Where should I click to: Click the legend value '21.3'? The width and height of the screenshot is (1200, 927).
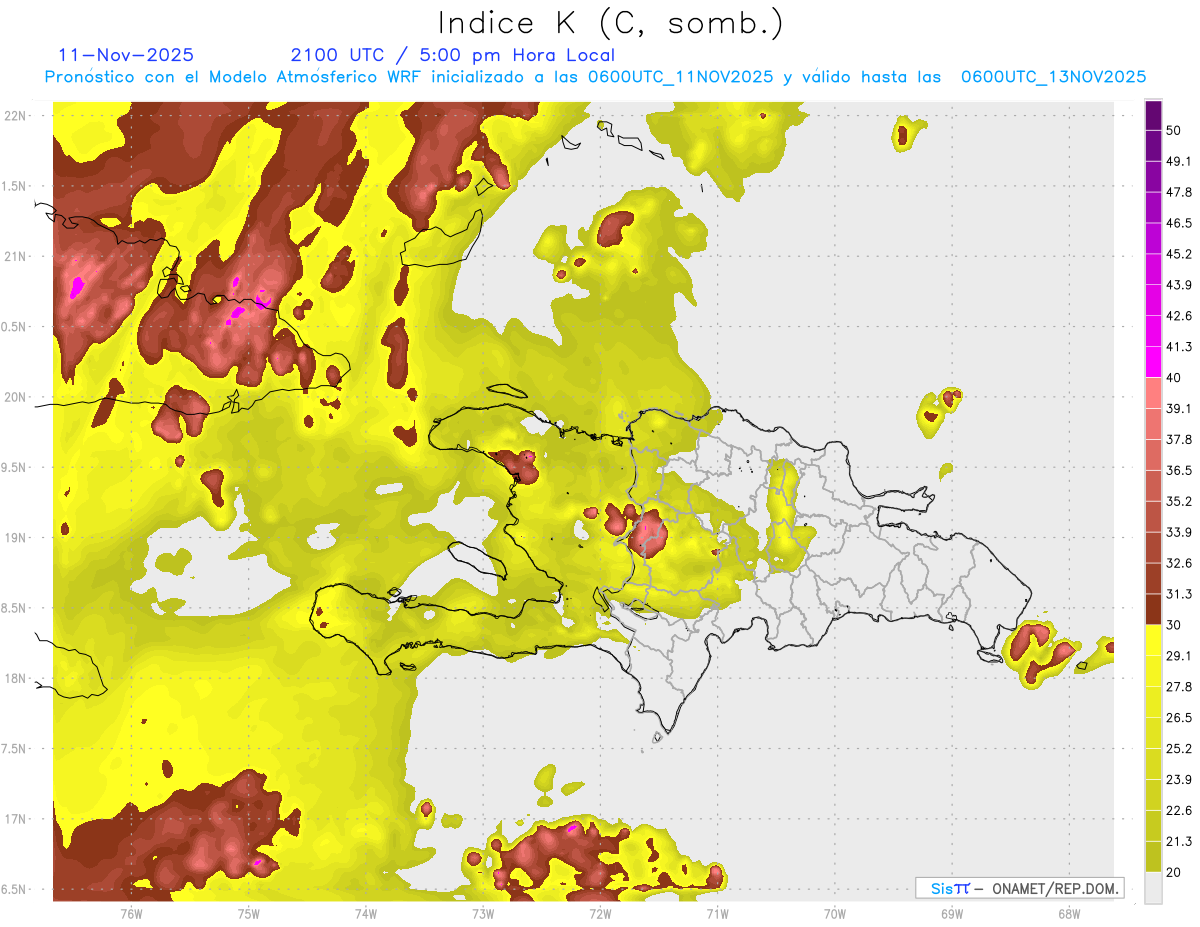pos(1179,841)
